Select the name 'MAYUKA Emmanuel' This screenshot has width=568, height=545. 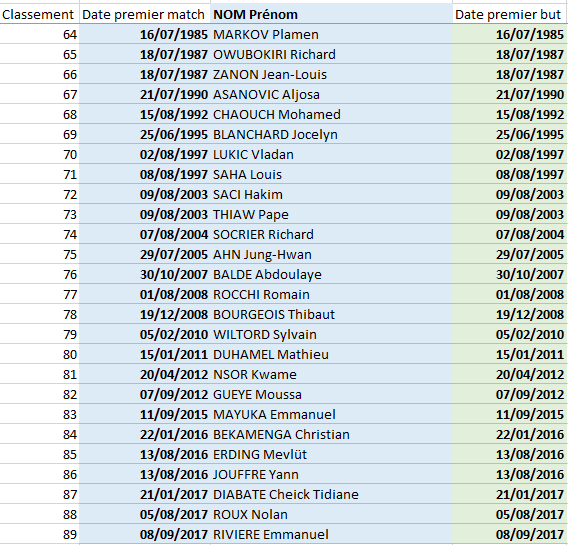pyautogui.click(x=274, y=414)
